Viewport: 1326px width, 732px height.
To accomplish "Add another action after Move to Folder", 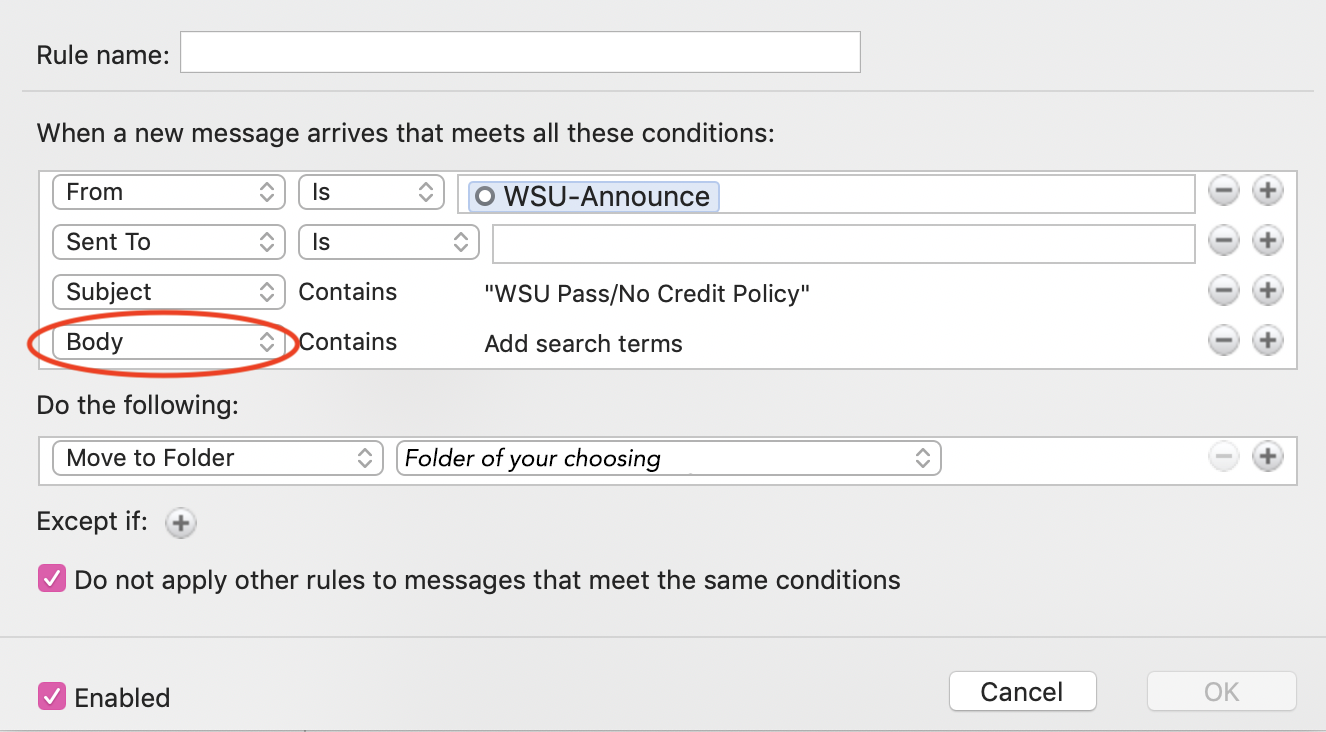I will (x=1267, y=457).
